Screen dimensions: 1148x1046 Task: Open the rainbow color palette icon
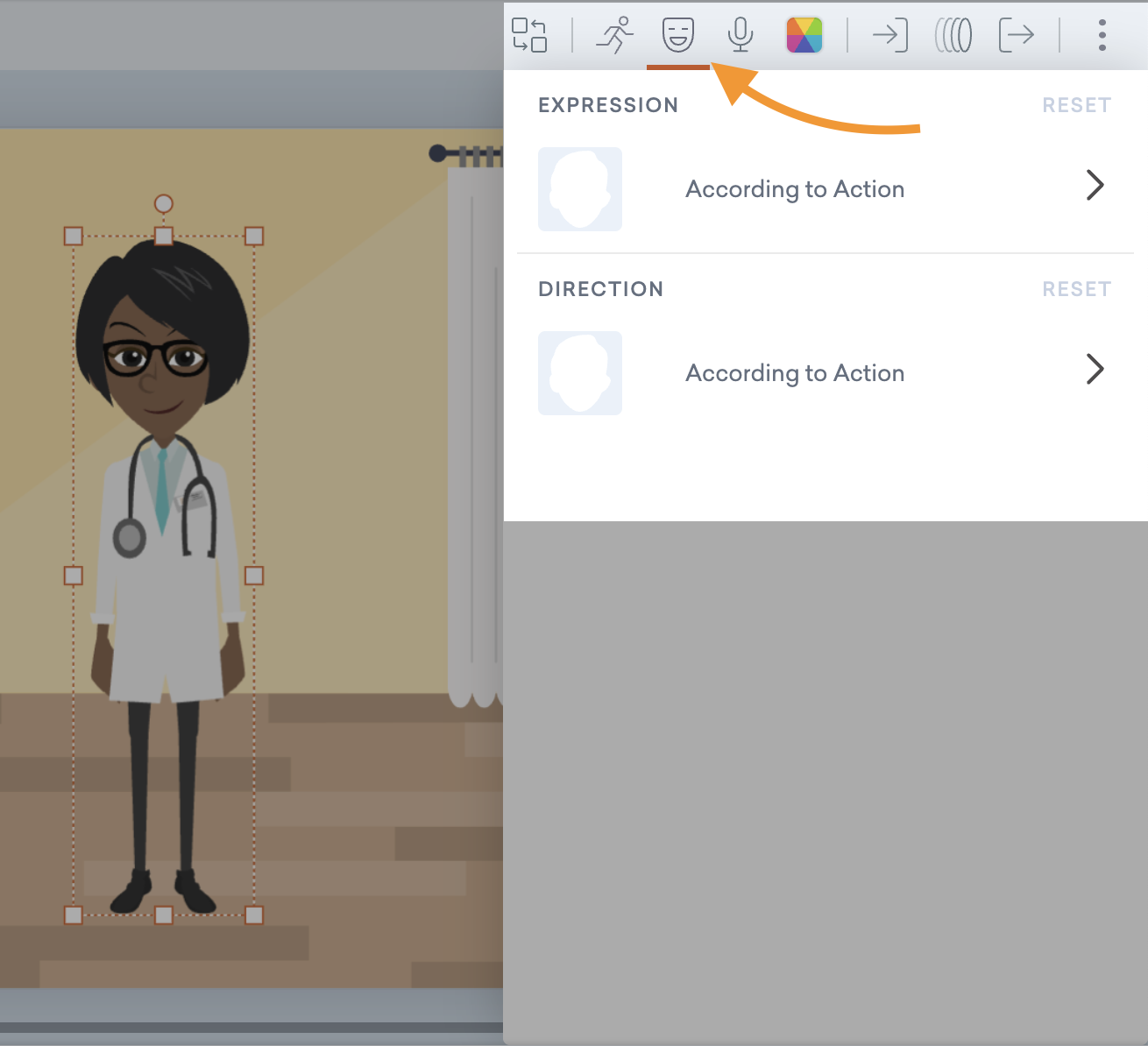pos(804,35)
